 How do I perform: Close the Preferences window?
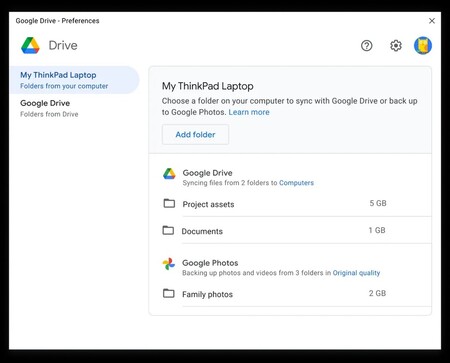click(x=432, y=21)
